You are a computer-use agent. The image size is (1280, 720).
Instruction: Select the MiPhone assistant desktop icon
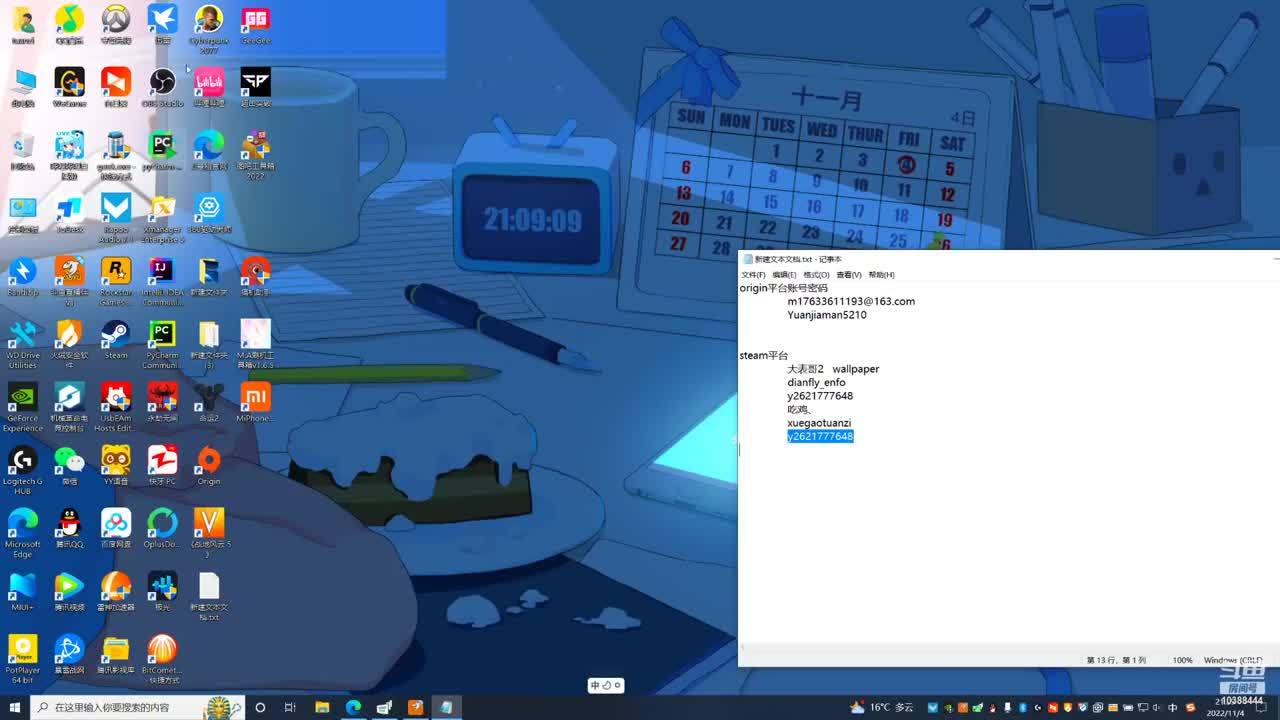pos(255,403)
